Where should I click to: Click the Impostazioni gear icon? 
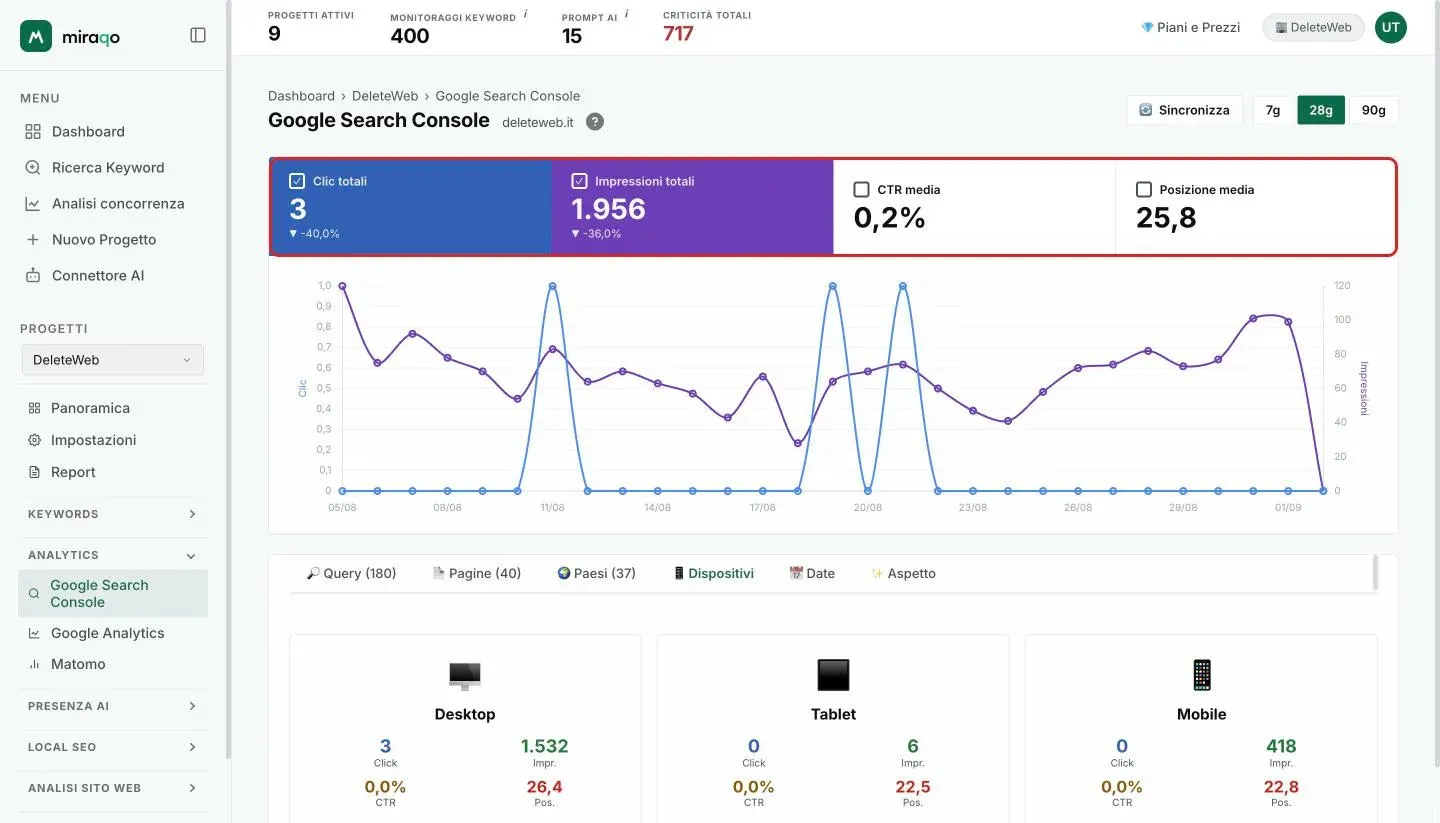point(34,440)
